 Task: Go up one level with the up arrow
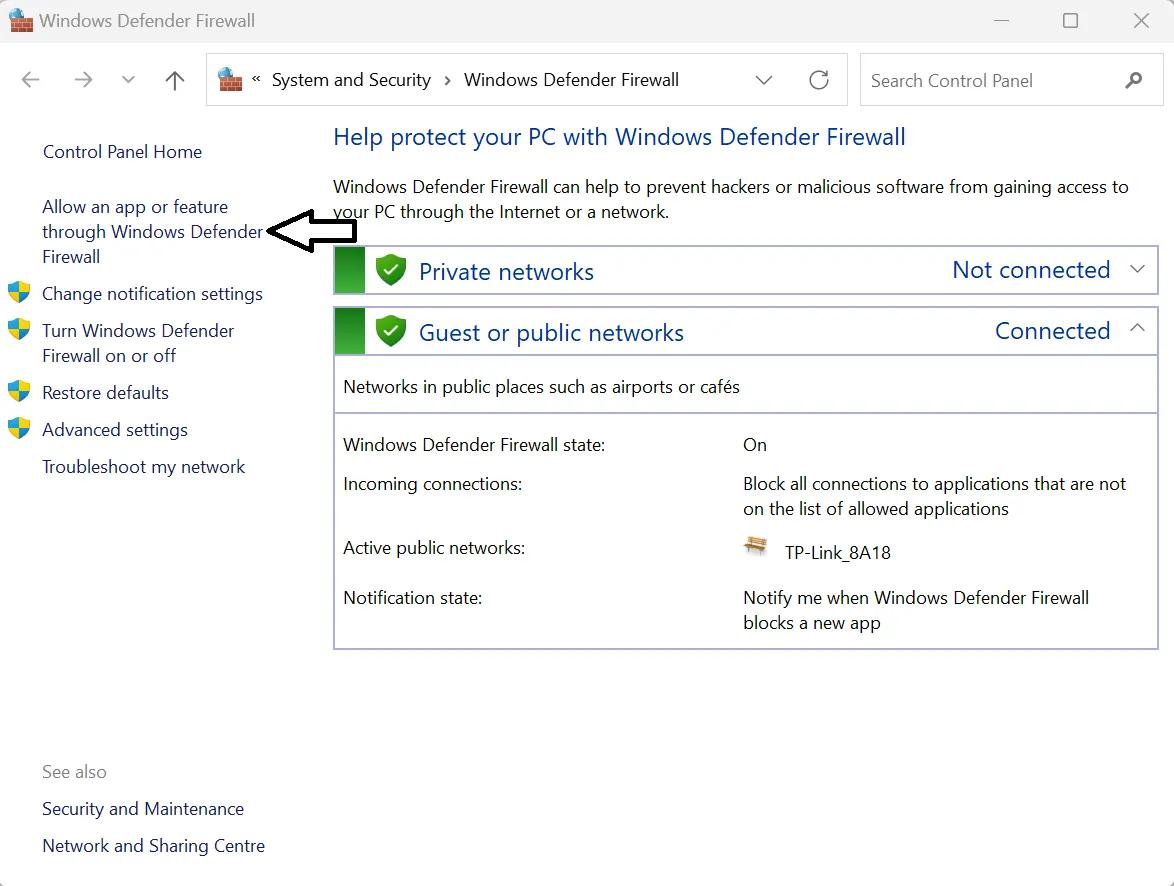[x=174, y=80]
